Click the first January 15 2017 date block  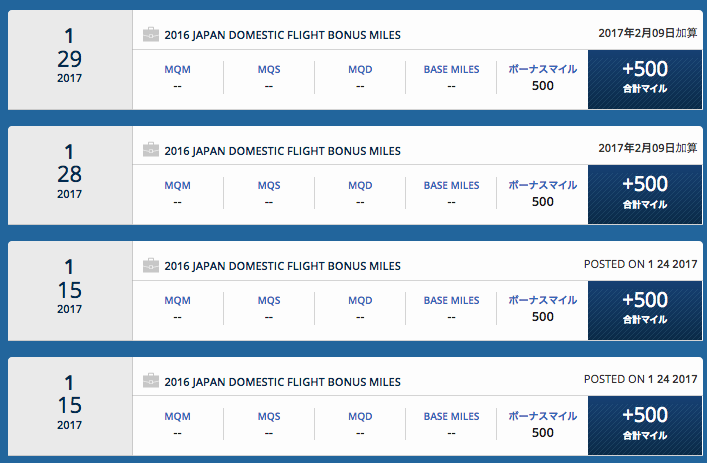[70, 291]
